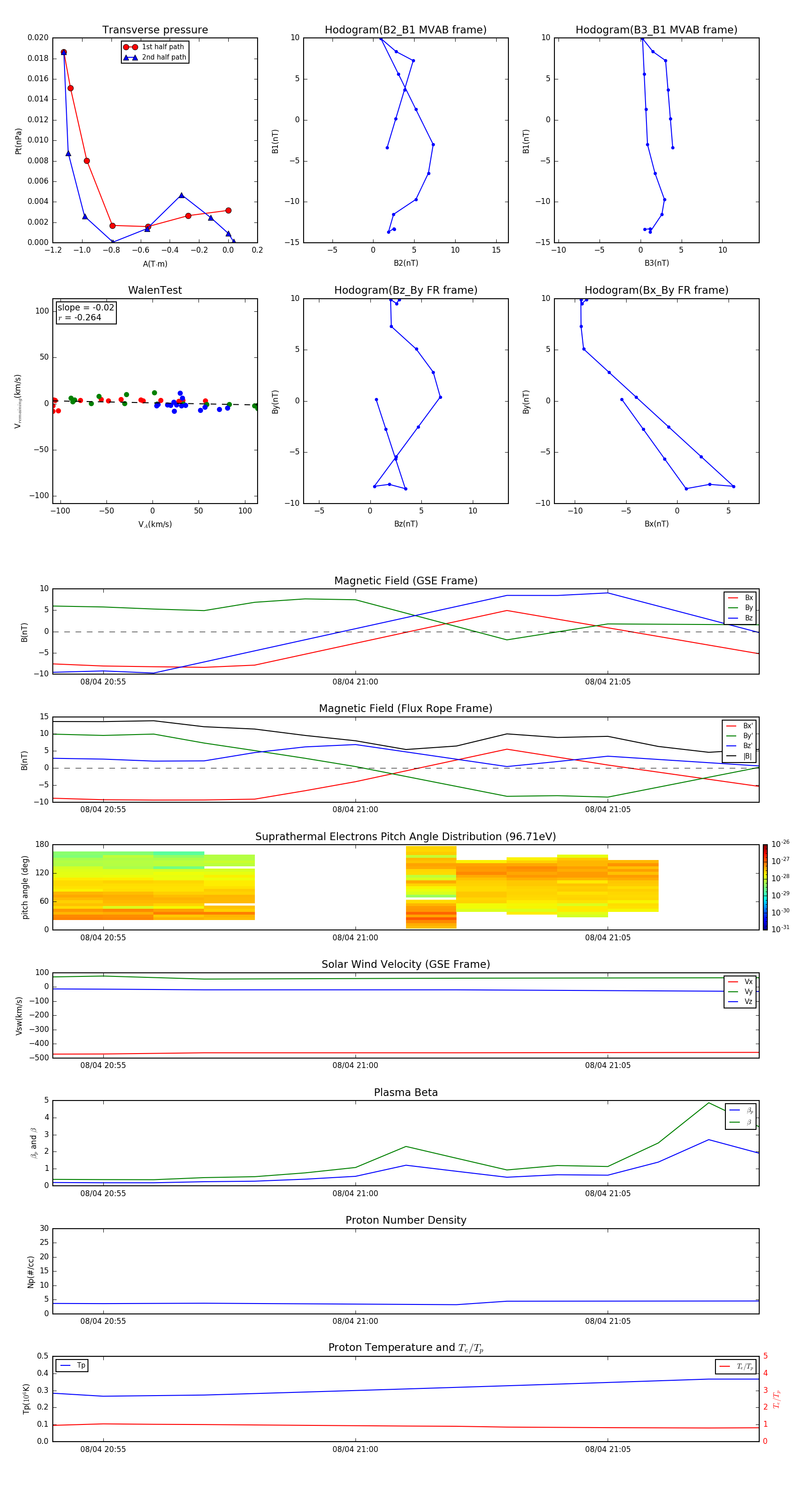Click the 'slope = -0.02' annotation
Screen dimensions: 812x1489
click(86, 308)
